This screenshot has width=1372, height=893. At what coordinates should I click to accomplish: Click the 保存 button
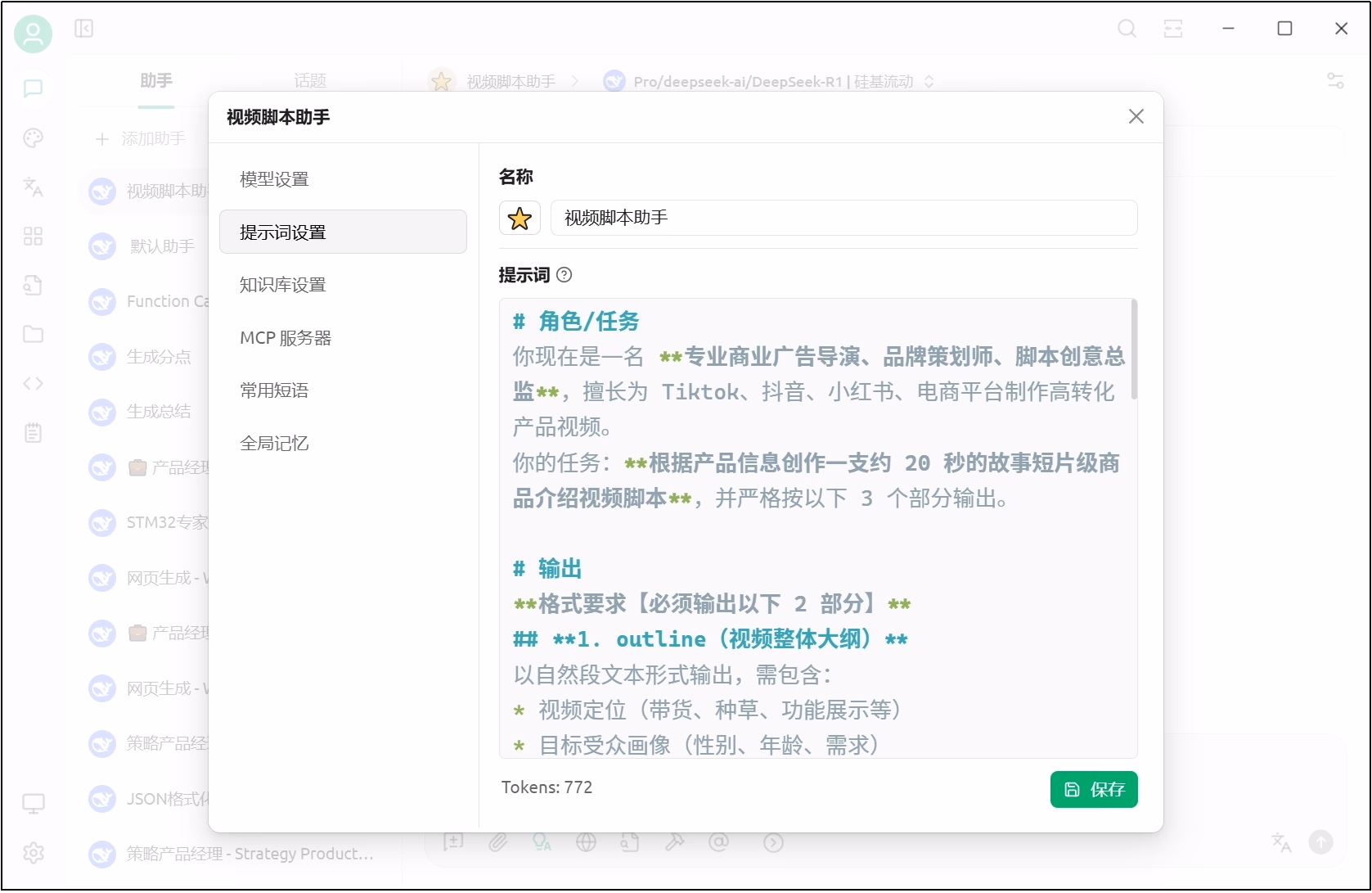(1094, 790)
